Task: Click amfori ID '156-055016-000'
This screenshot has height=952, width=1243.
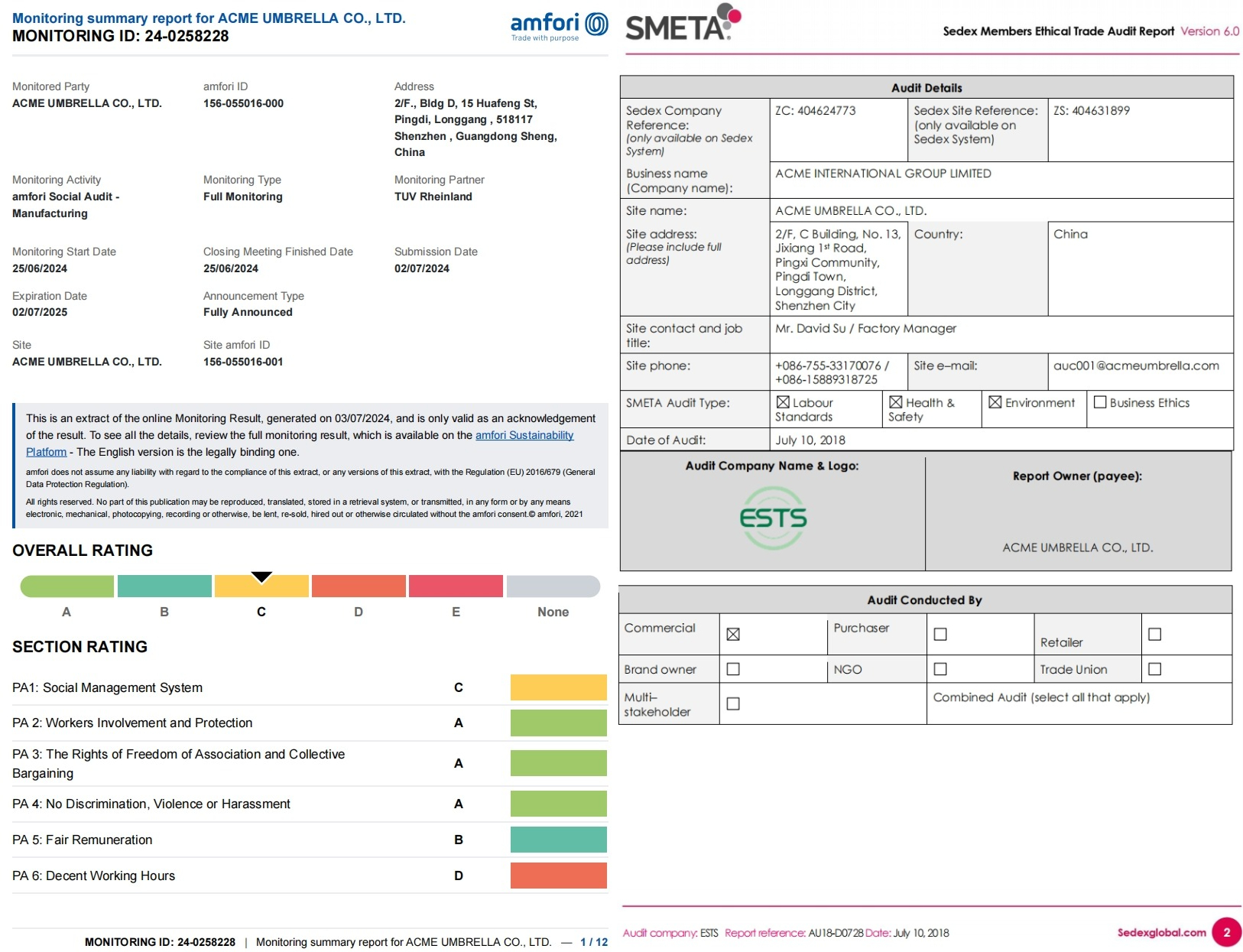Action: (243, 103)
